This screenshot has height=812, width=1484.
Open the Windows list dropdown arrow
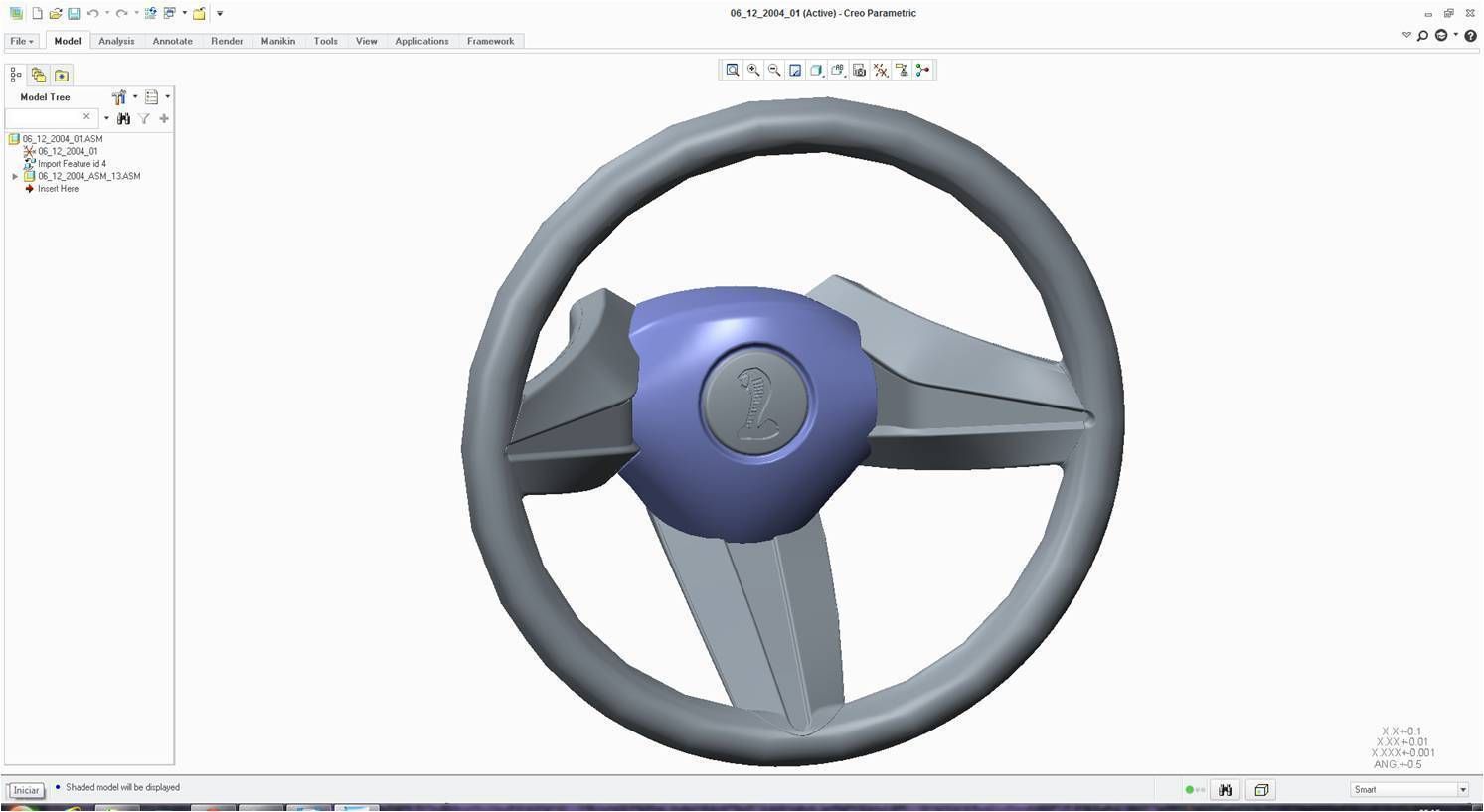click(x=184, y=13)
